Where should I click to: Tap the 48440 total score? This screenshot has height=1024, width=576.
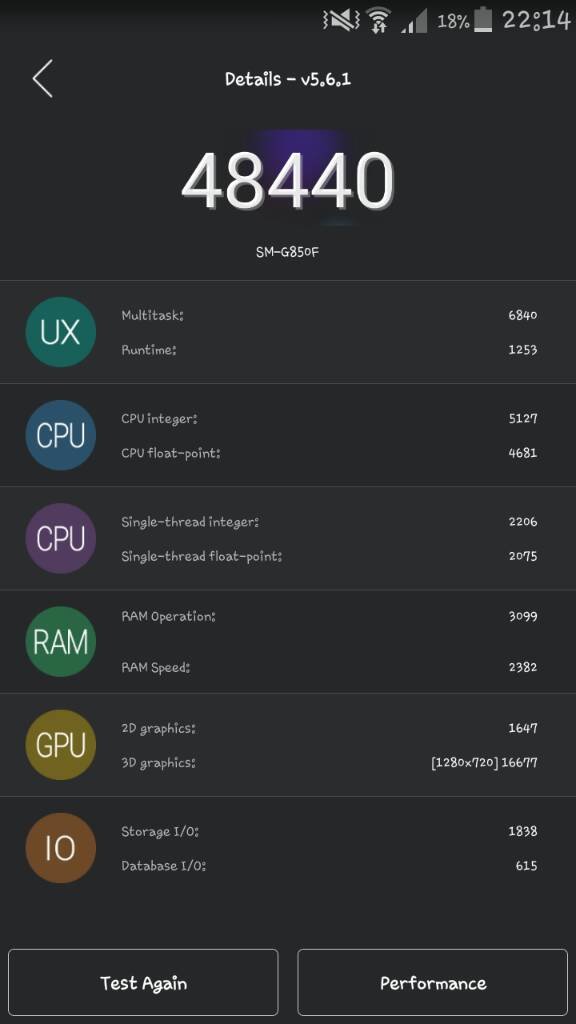click(287, 181)
